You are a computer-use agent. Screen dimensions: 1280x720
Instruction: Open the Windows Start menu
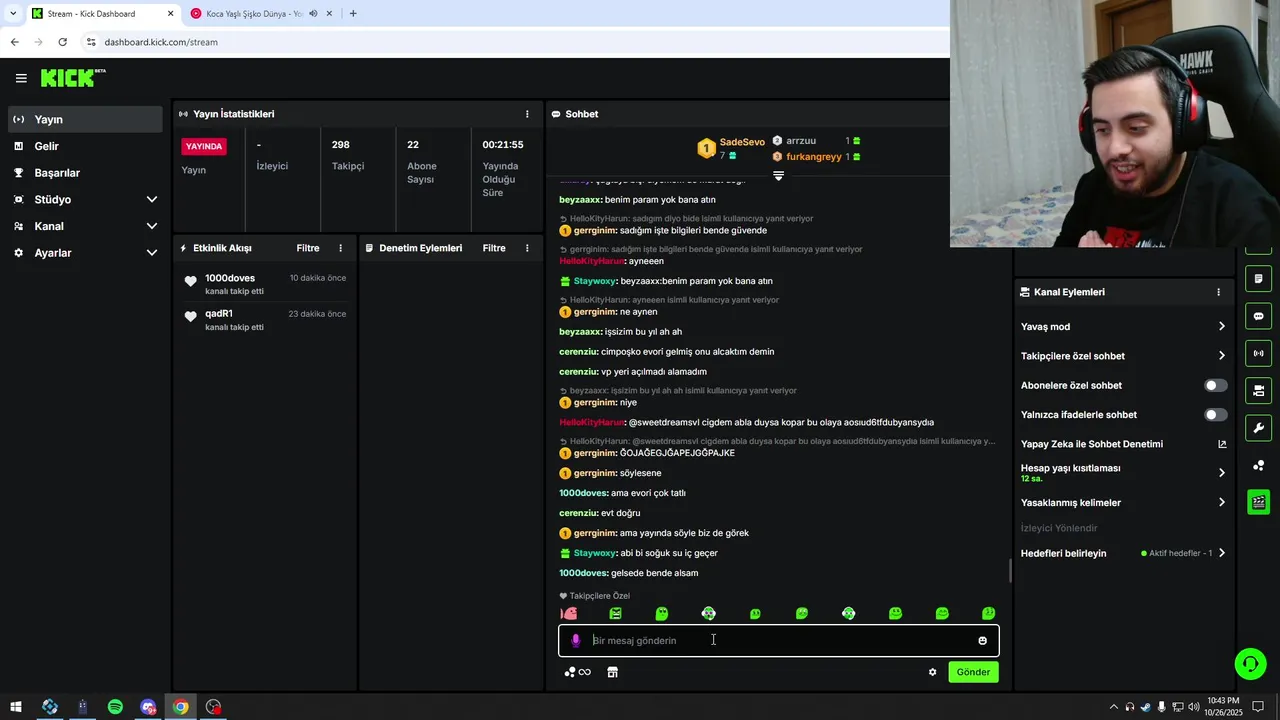click(x=16, y=707)
